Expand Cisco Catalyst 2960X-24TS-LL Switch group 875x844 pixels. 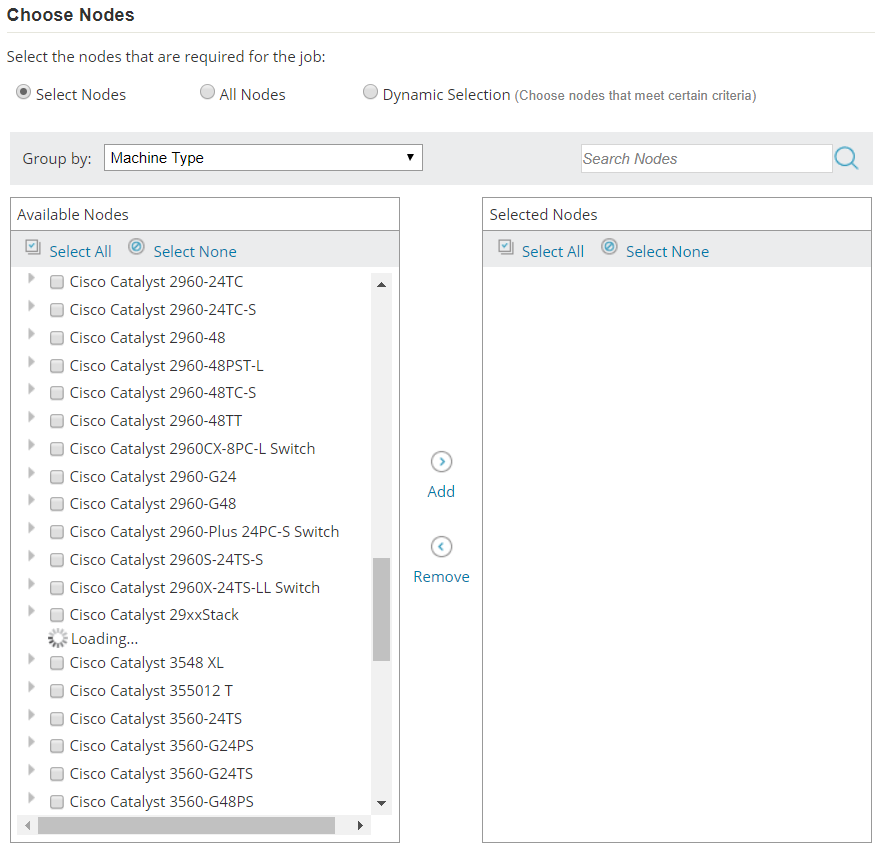tap(31, 584)
